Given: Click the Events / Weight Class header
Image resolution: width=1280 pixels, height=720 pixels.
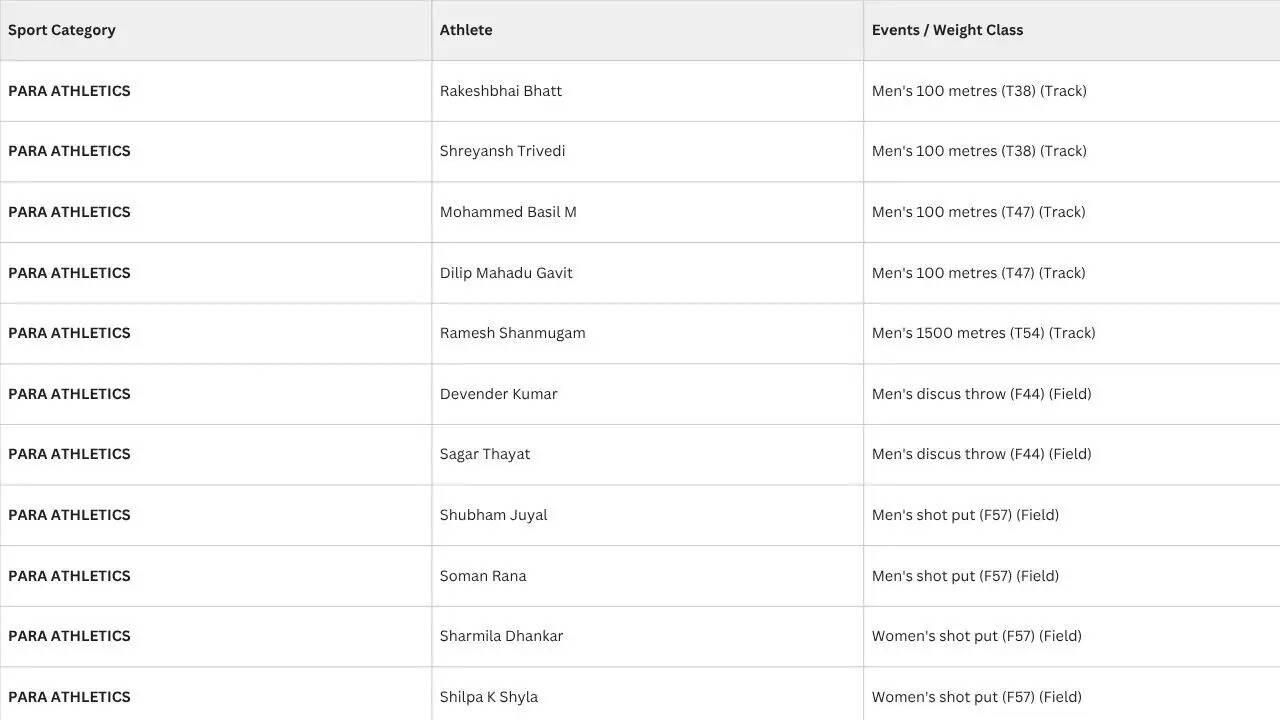Looking at the screenshot, I should point(947,30).
